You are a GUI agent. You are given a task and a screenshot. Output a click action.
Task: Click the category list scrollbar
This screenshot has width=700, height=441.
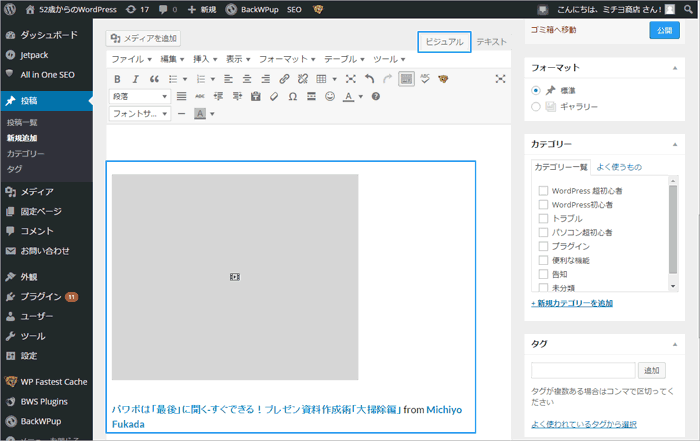673,230
